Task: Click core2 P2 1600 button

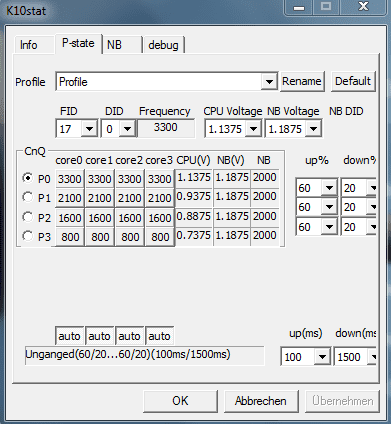Action: [130, 218]
